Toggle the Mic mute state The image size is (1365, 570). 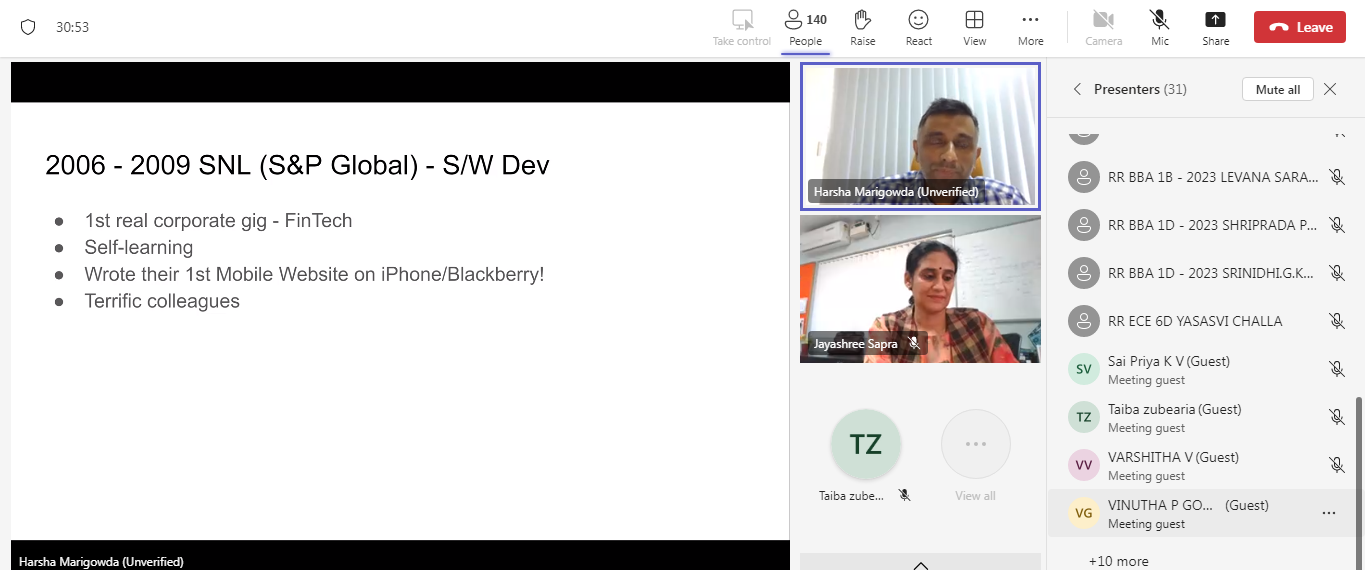(x=1160, y=27)
